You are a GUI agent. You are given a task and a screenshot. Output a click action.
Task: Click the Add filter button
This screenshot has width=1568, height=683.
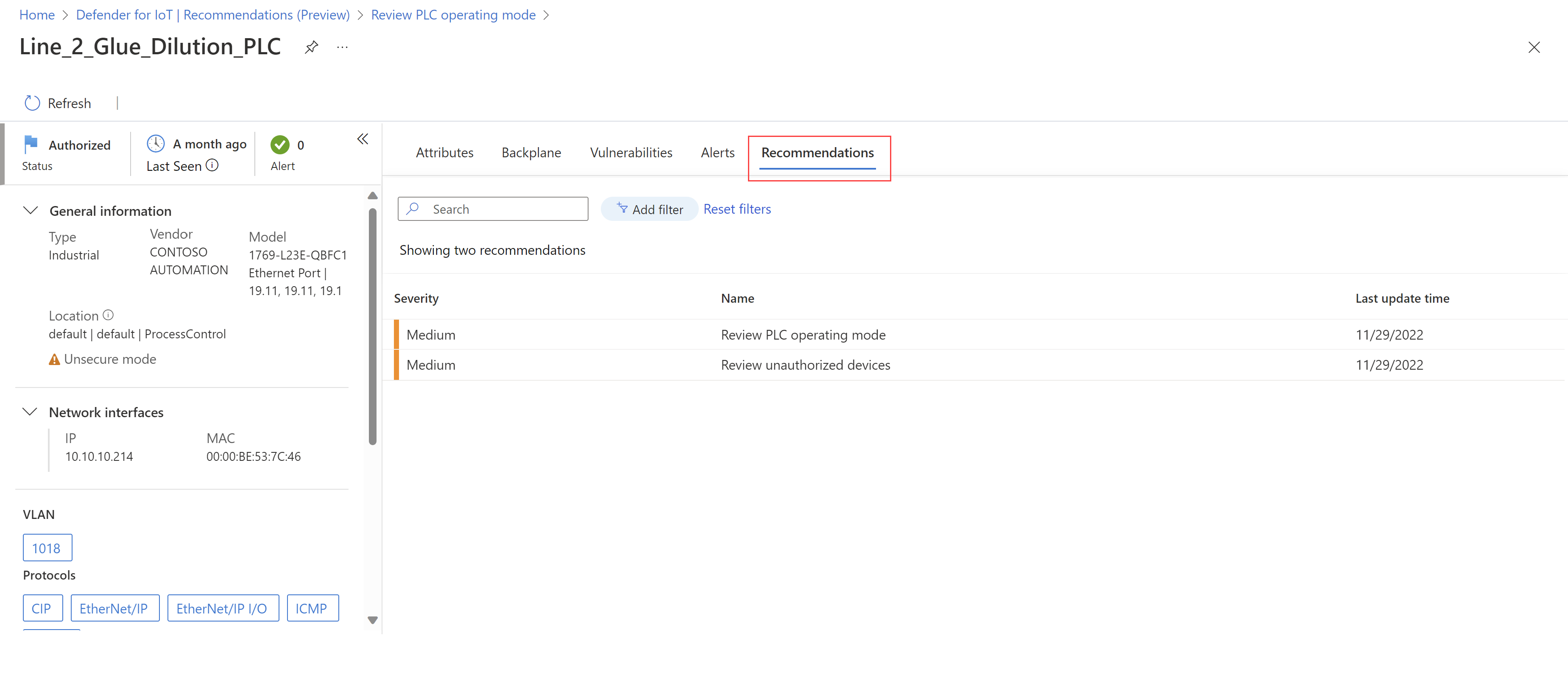coord(649,209)
